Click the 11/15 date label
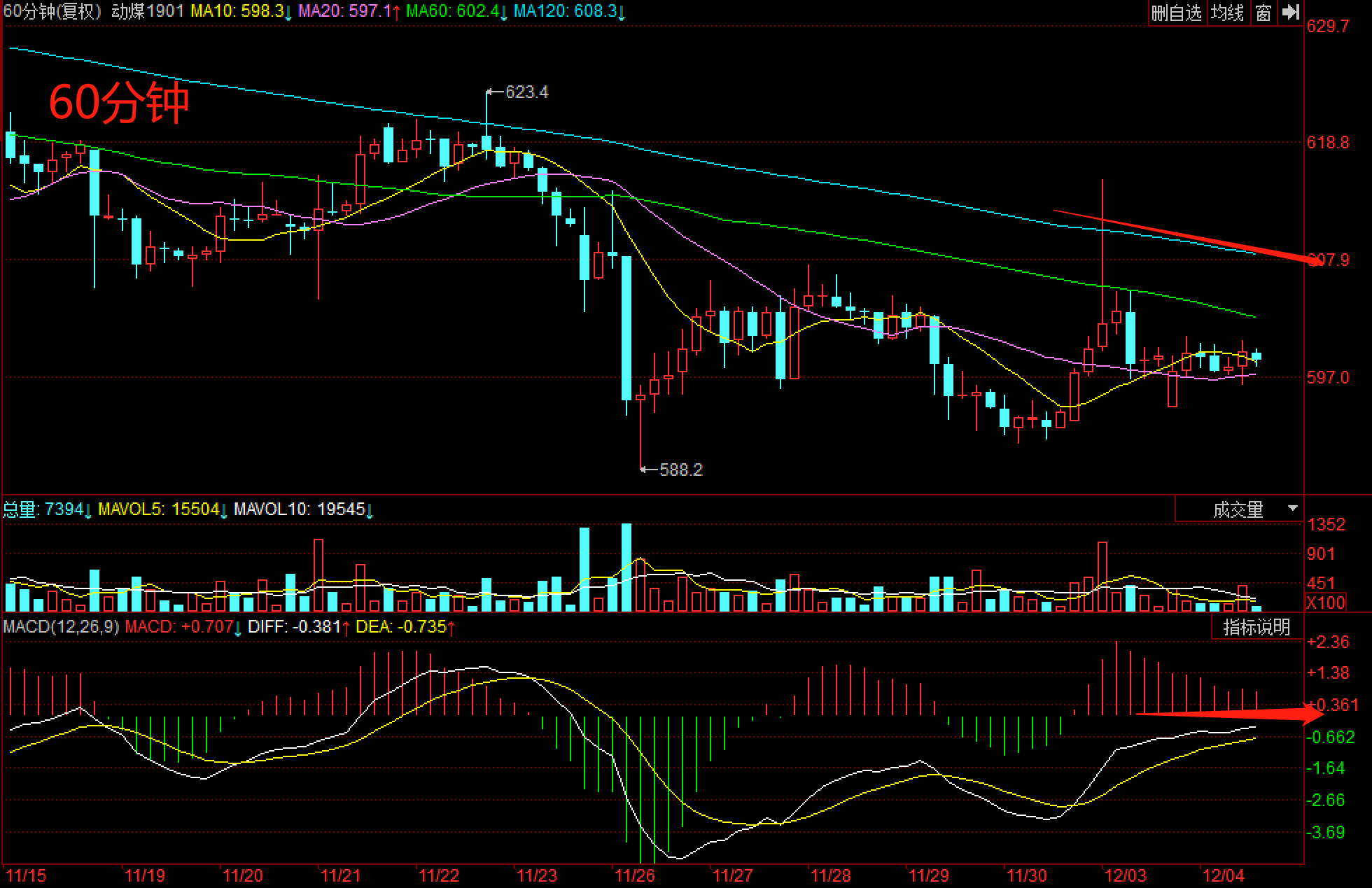 pos(26,875)
